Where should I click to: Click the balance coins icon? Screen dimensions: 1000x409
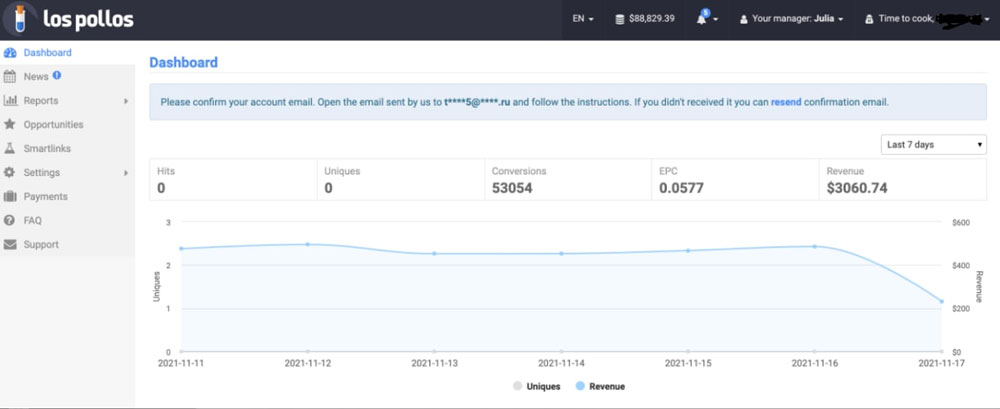[620, 19]
